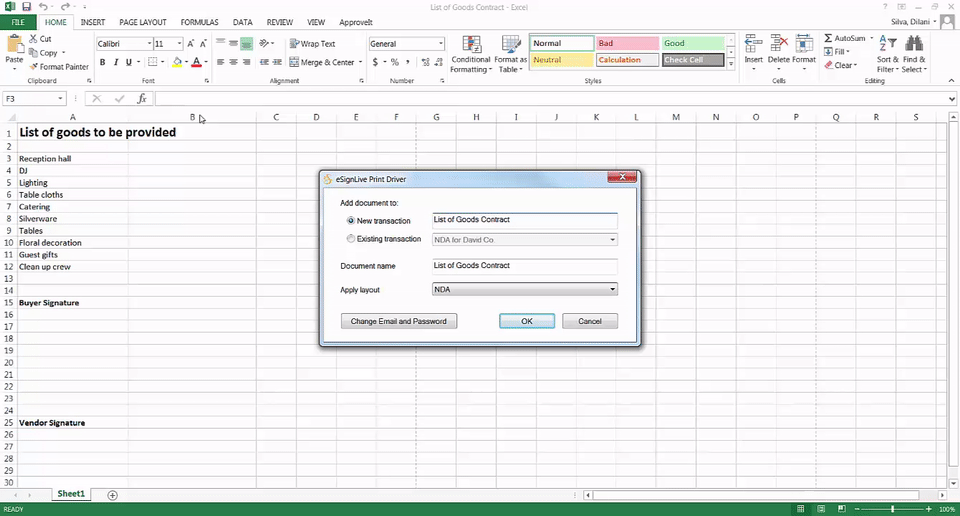Click the Increase Decimal icon

426,62
